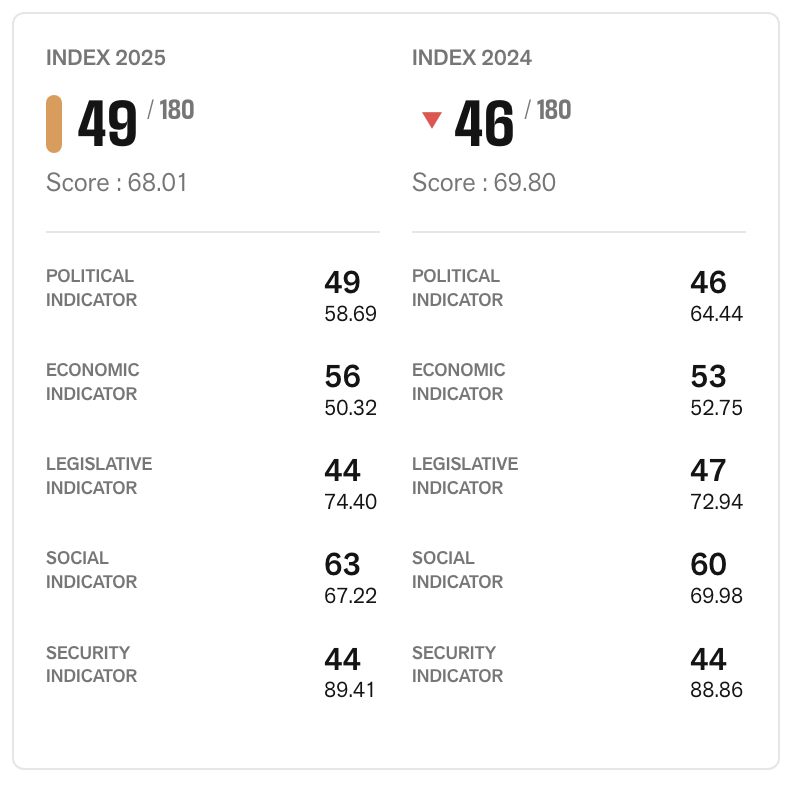This screenshot has width=800, height=790.
Task: Open 2025 Economic Indicator label
Action: click(x=93, y=382)
